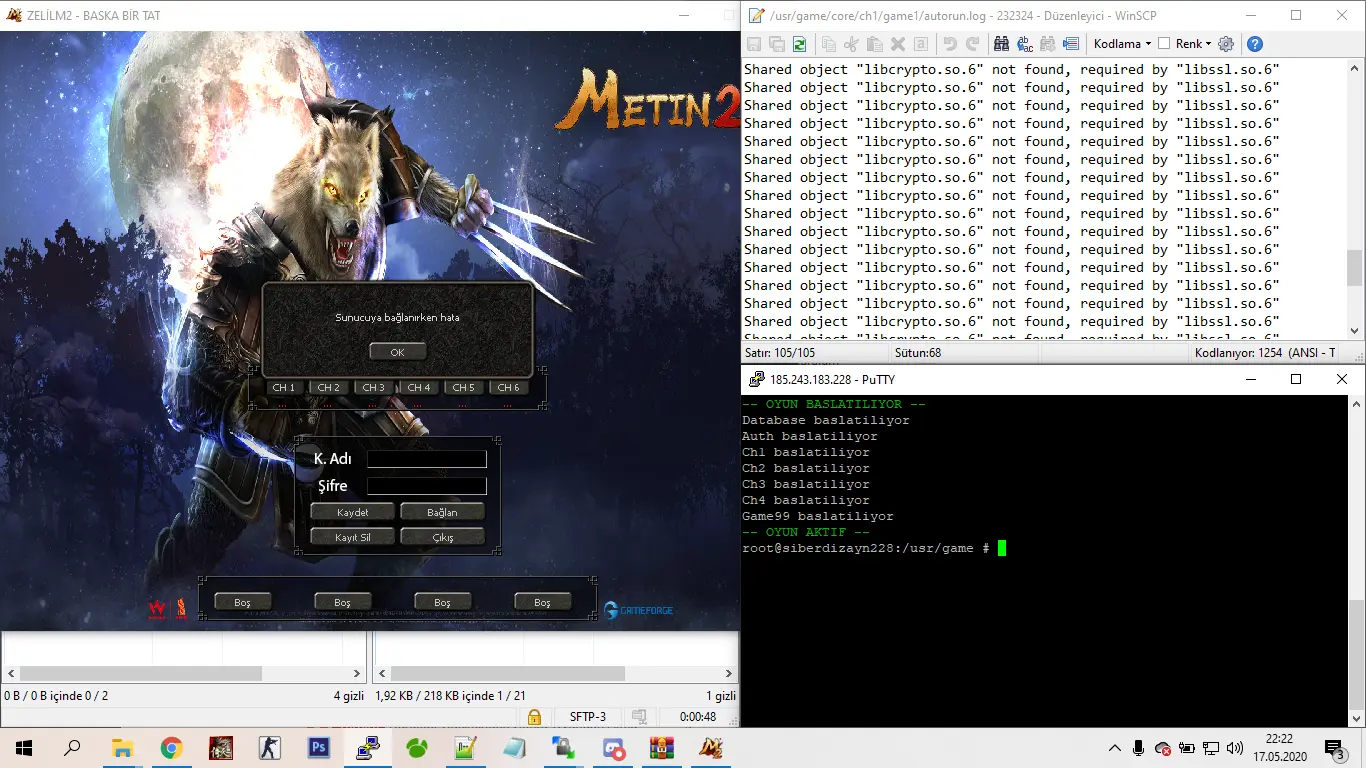Click the Cut scissors icon in the editor
Screen dimensions: 1366x768
[851, 44]
